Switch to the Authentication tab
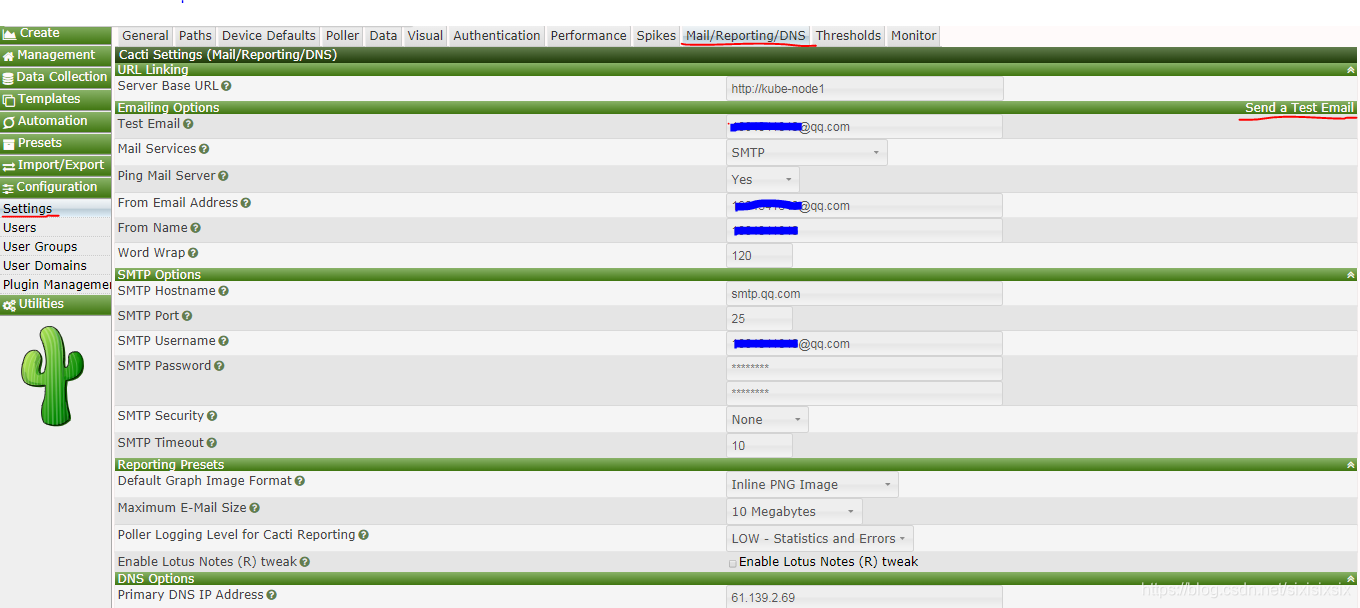This screenshot has height=608, width=1360. point(496,36)
